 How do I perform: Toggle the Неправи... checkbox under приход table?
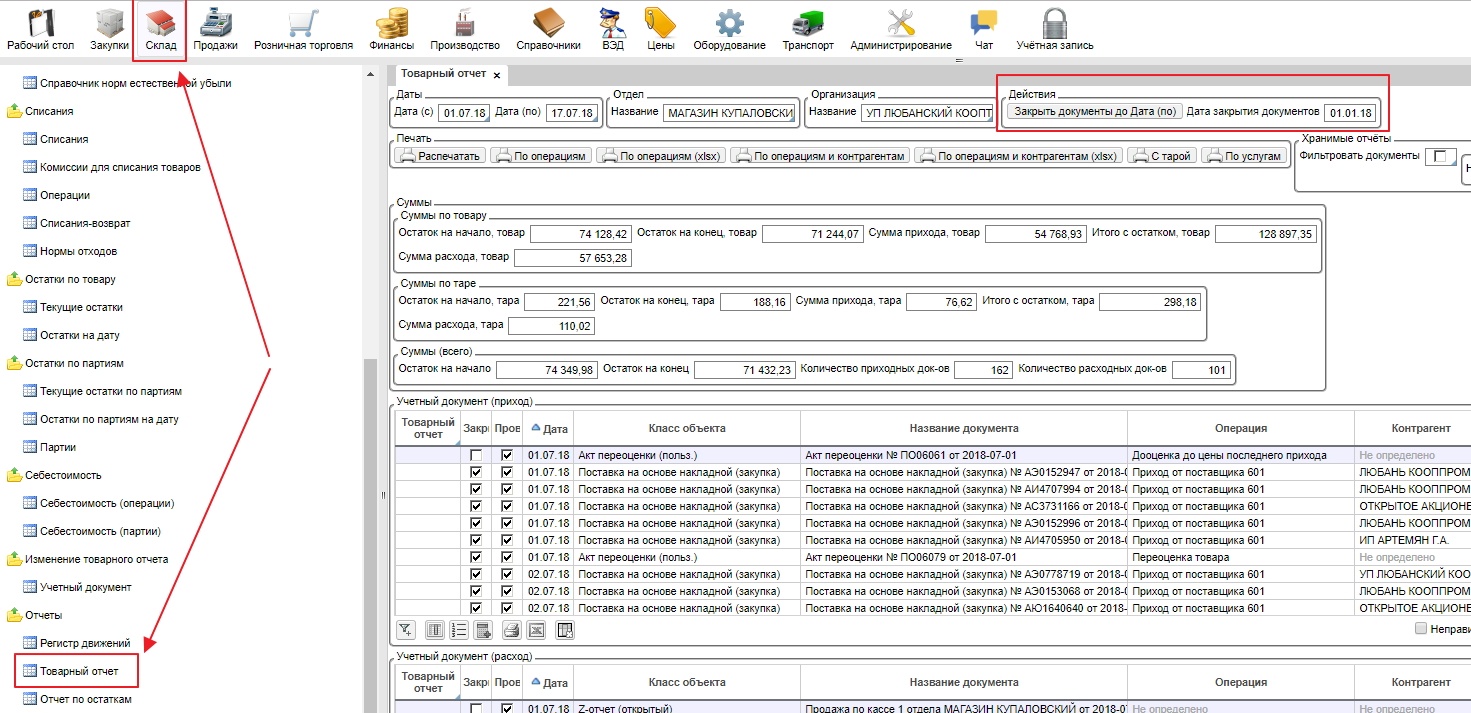coord(1421,629)
